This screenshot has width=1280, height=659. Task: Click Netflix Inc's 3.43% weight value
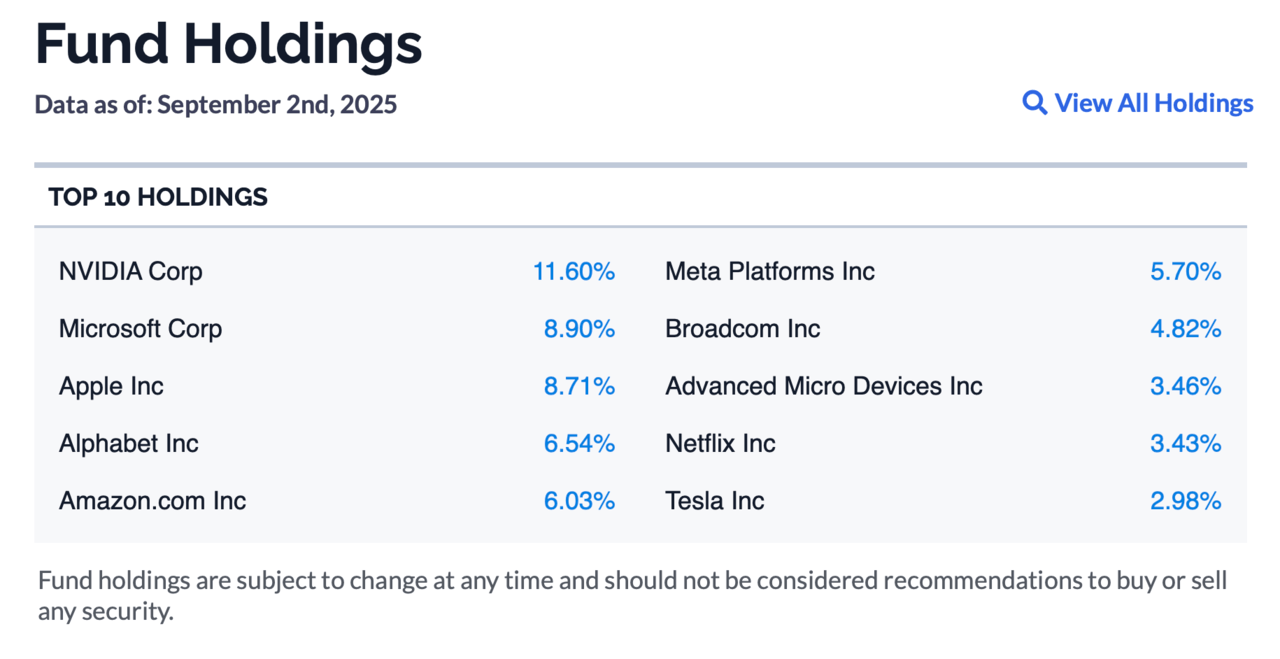tap(1185, 443)
